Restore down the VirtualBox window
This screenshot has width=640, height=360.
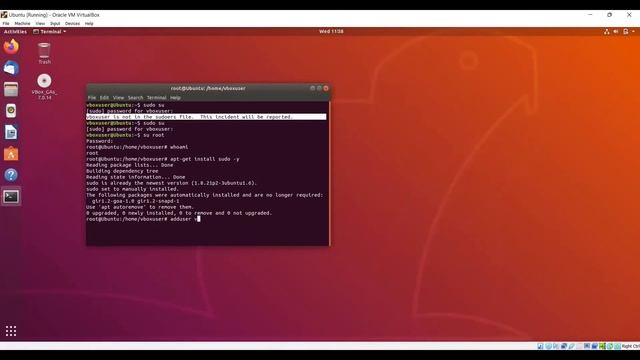pos(609,15)
